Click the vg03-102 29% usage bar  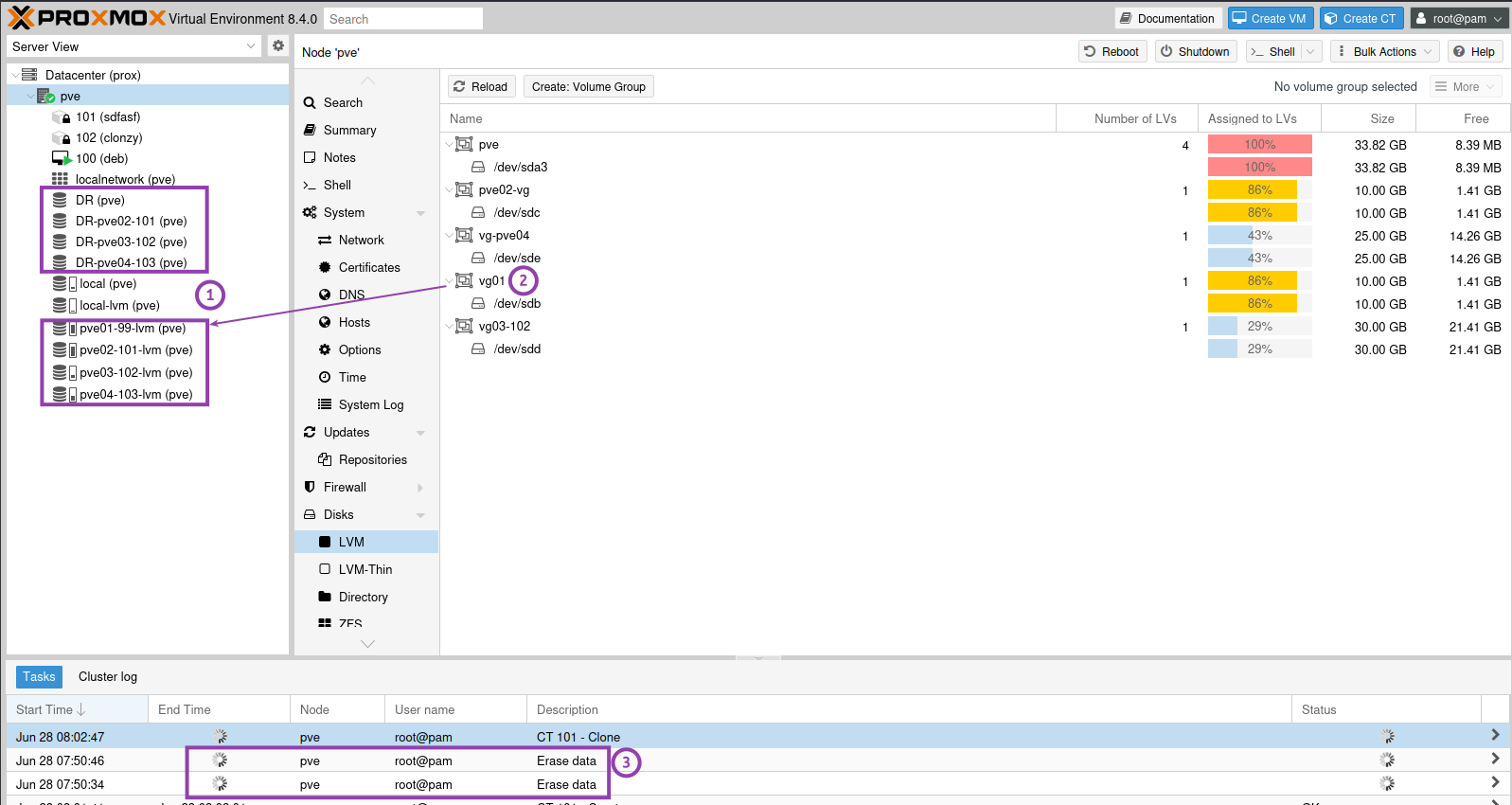coord(1259,327)
